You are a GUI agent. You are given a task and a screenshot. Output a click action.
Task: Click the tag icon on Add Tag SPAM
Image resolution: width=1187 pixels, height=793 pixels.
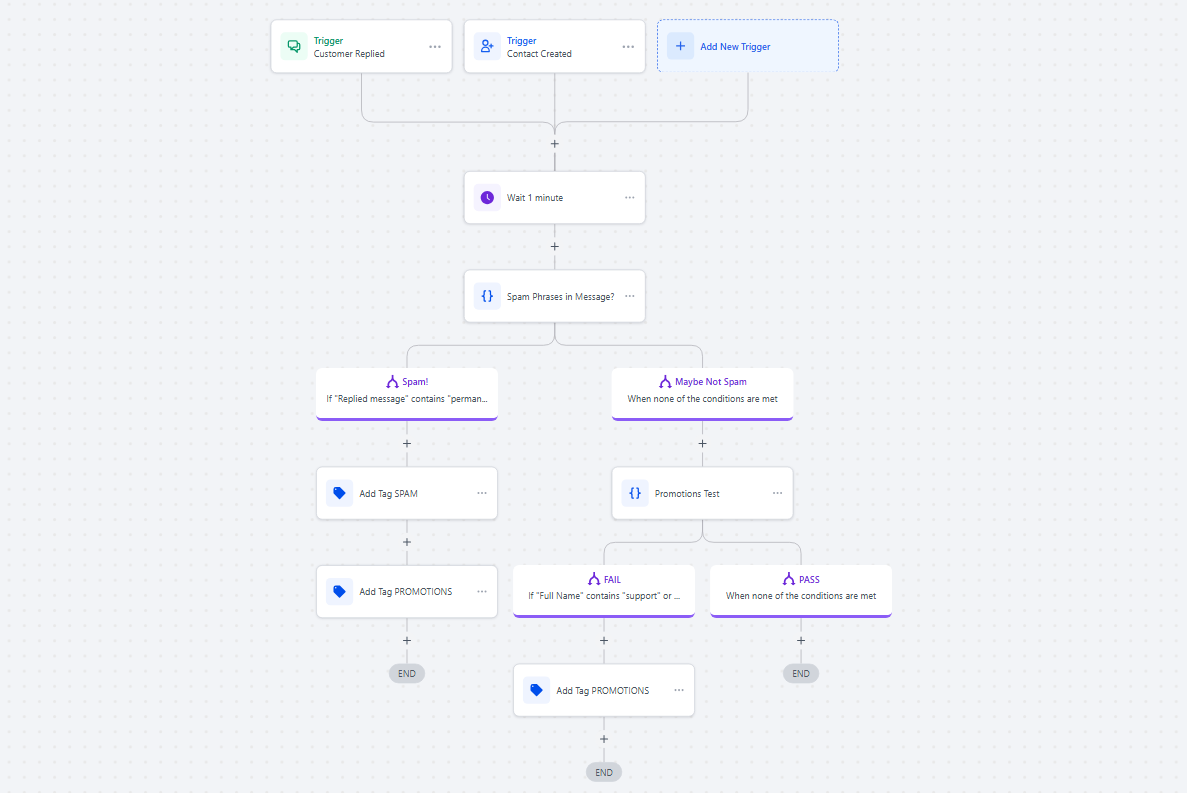click(340, 493)
